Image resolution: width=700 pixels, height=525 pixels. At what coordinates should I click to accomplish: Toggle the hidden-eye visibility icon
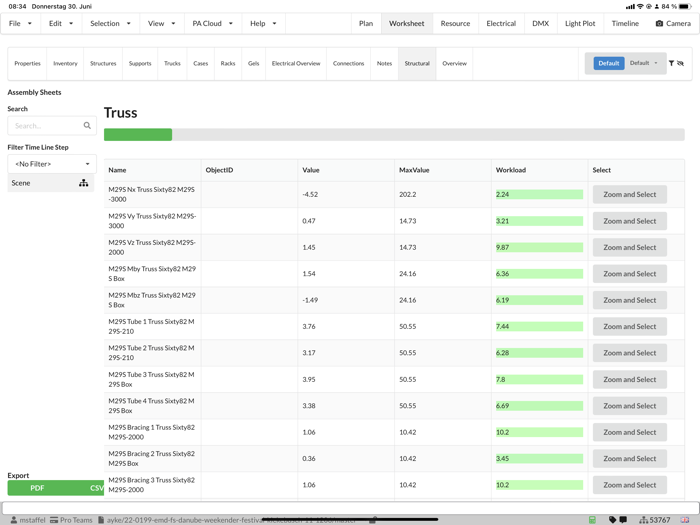[680, 63]
